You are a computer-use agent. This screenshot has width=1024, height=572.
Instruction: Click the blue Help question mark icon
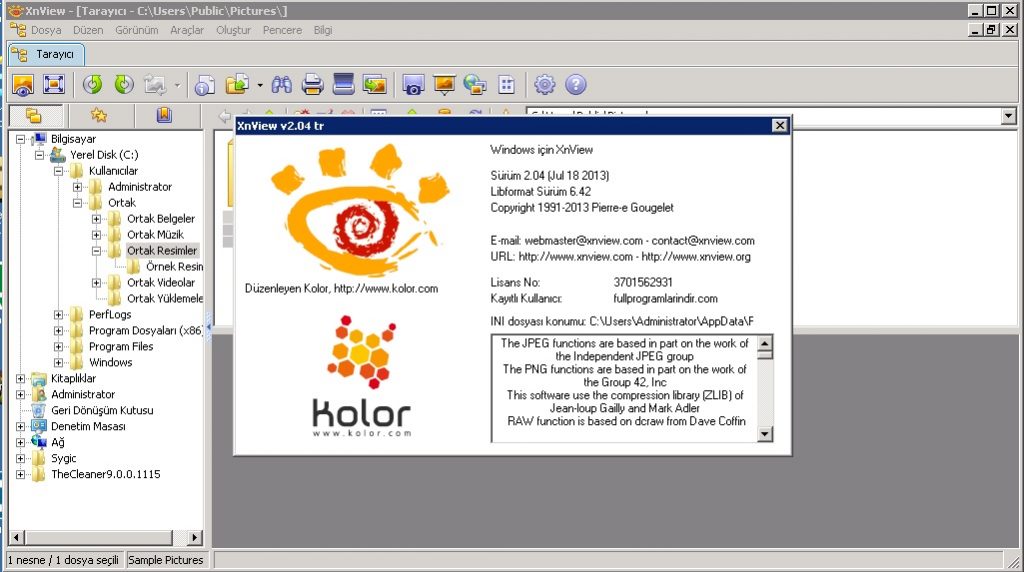point(576,85)
